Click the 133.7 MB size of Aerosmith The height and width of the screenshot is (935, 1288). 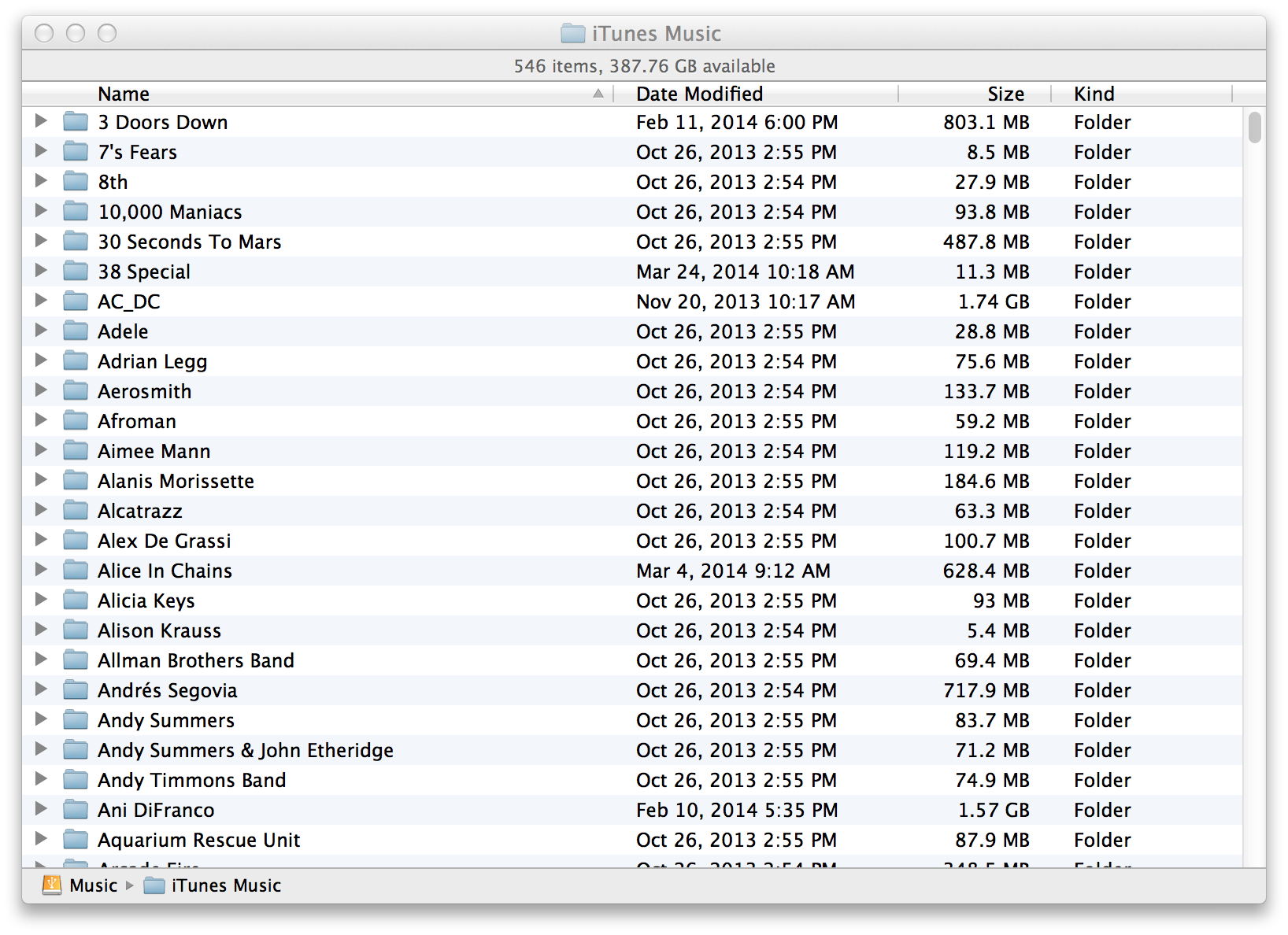(986, 391)
